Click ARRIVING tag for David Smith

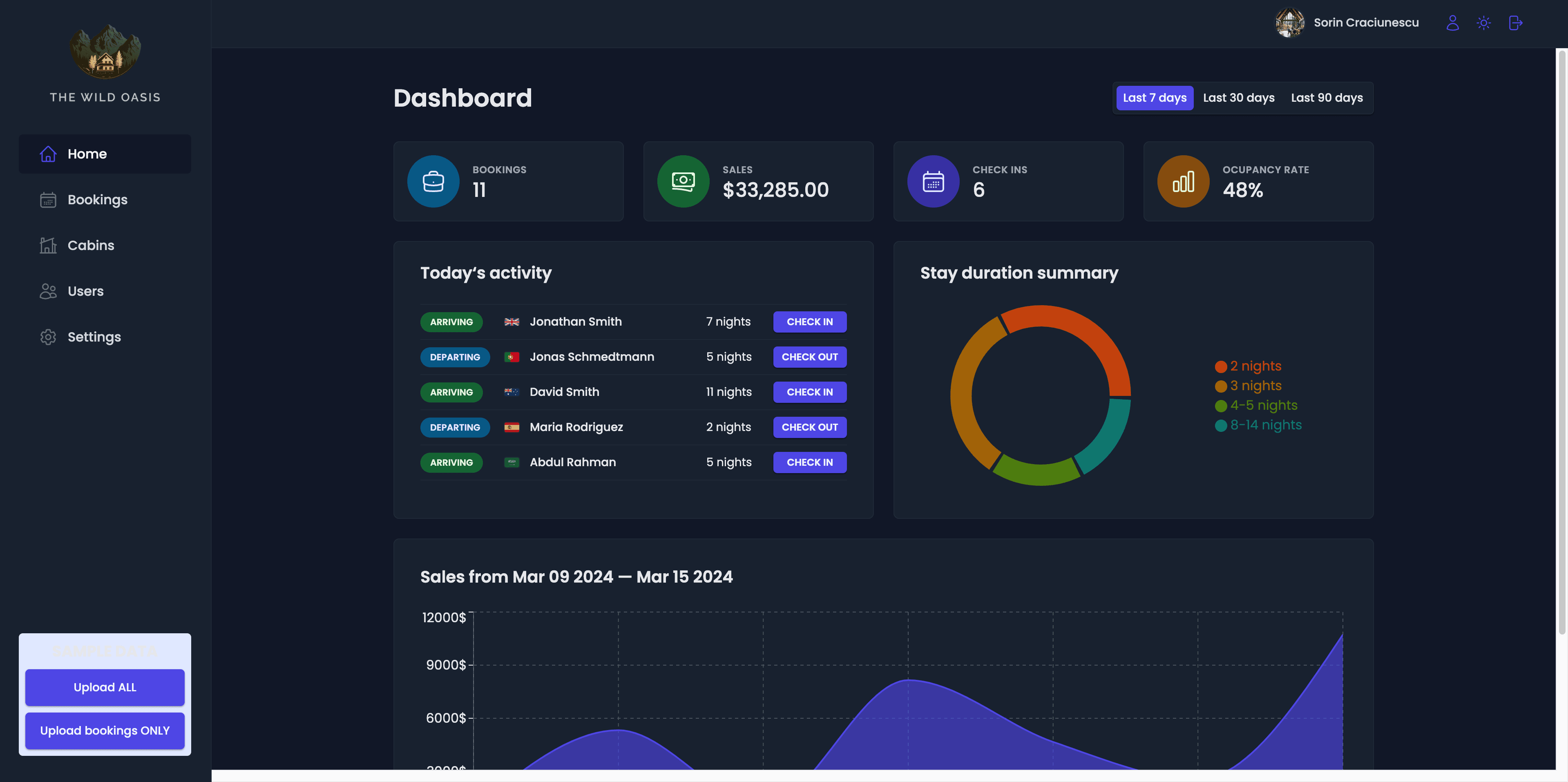(451, 392)
